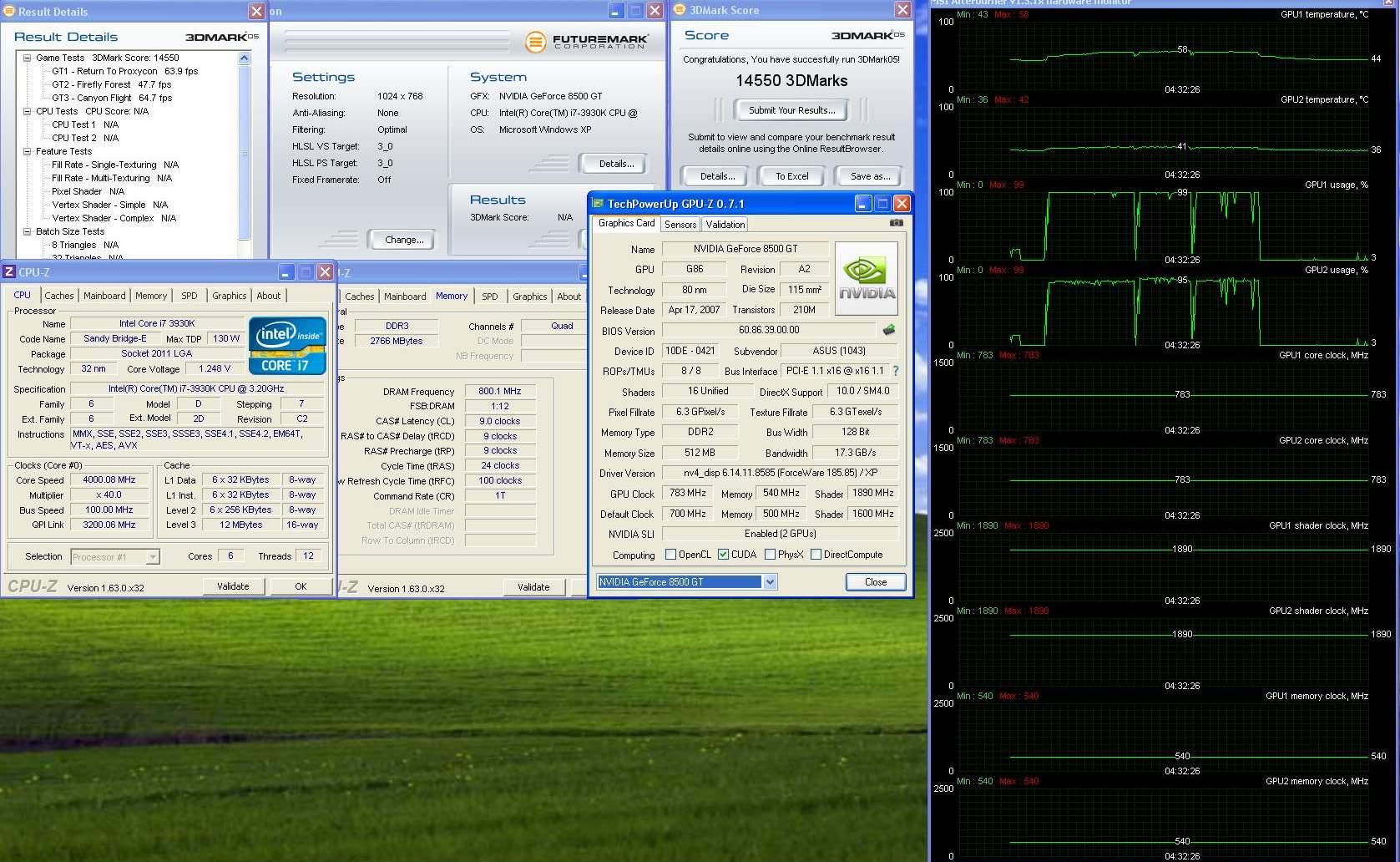The image size is (1400, 862).
Task: Click the Save as button
Action: click(870, 176)
